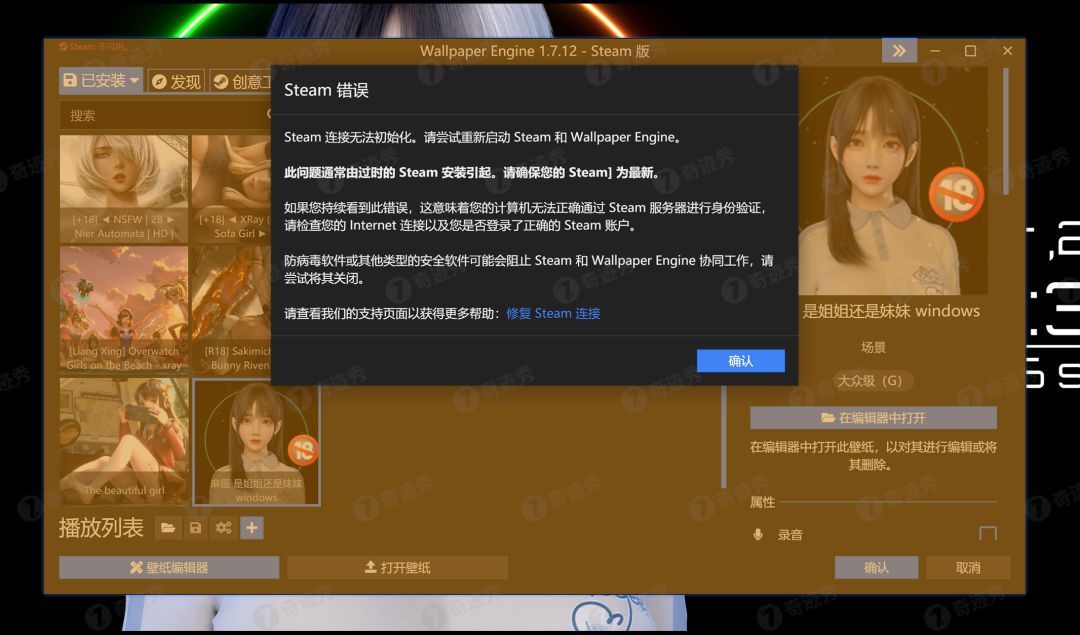Switch to the 发现 tab
This screenshot has height=635, width=1080.
[177, 82]
